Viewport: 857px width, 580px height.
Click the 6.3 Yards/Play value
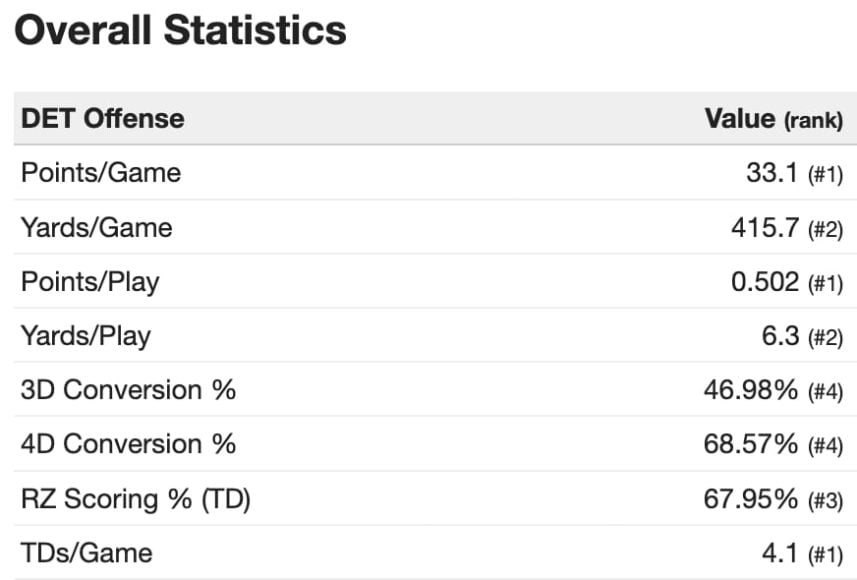780,336
